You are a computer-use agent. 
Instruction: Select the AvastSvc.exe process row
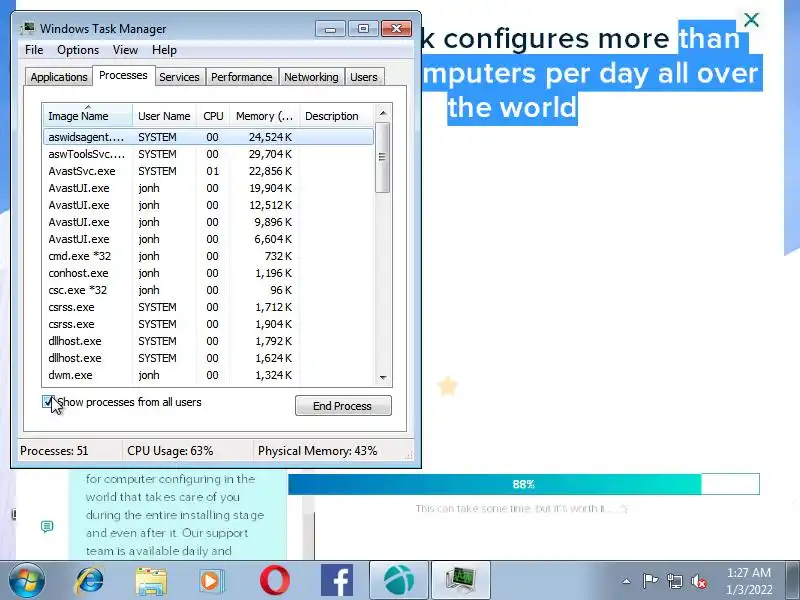(208, 171)
